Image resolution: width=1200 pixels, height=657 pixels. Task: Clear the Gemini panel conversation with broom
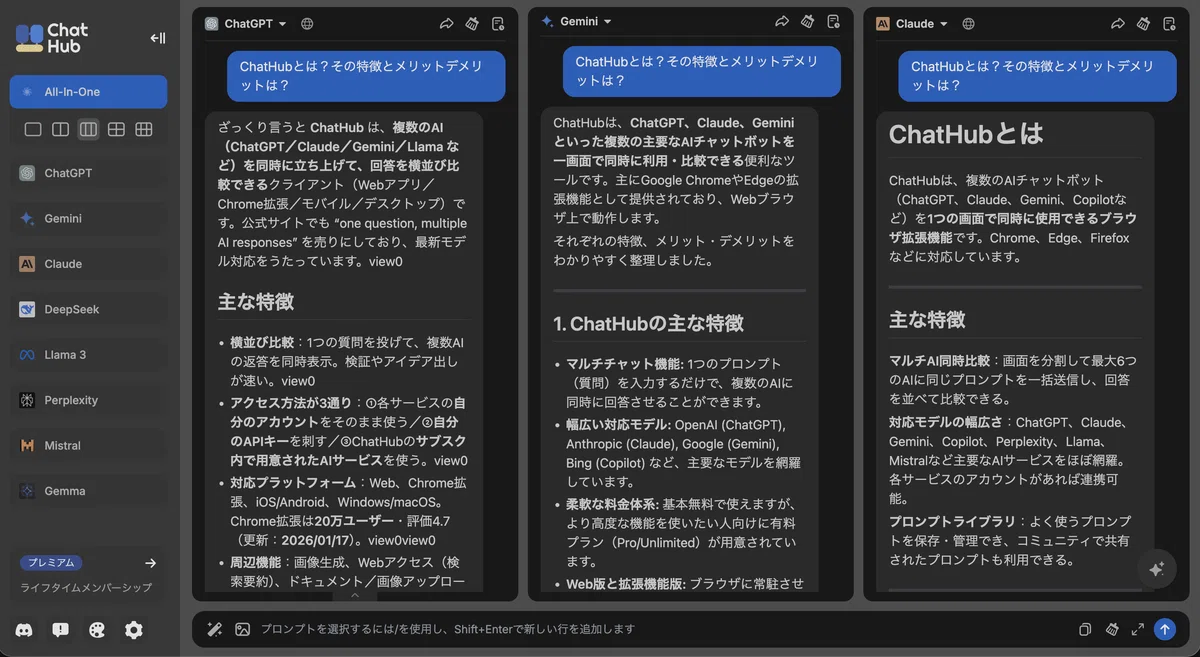(x=807, y=21)
